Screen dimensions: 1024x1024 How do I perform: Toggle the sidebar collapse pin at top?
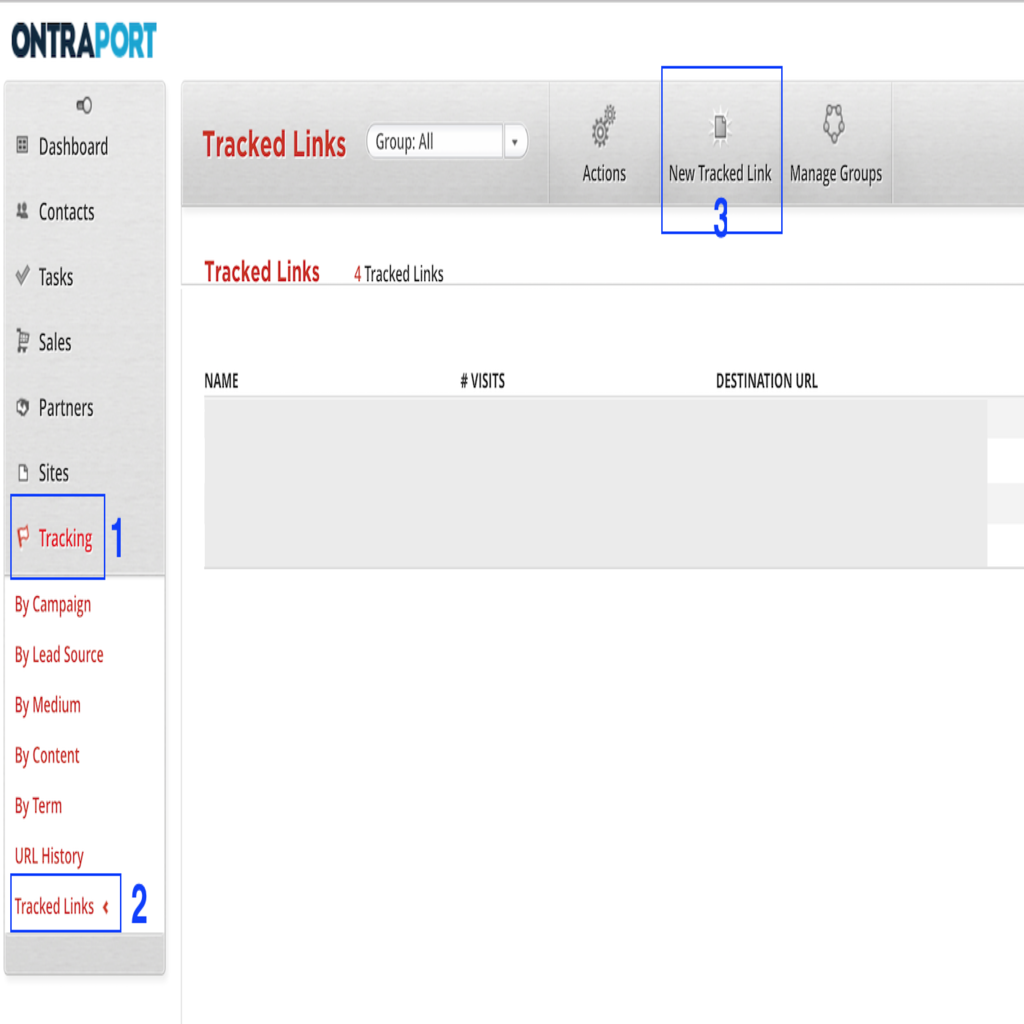click(84, 106)
